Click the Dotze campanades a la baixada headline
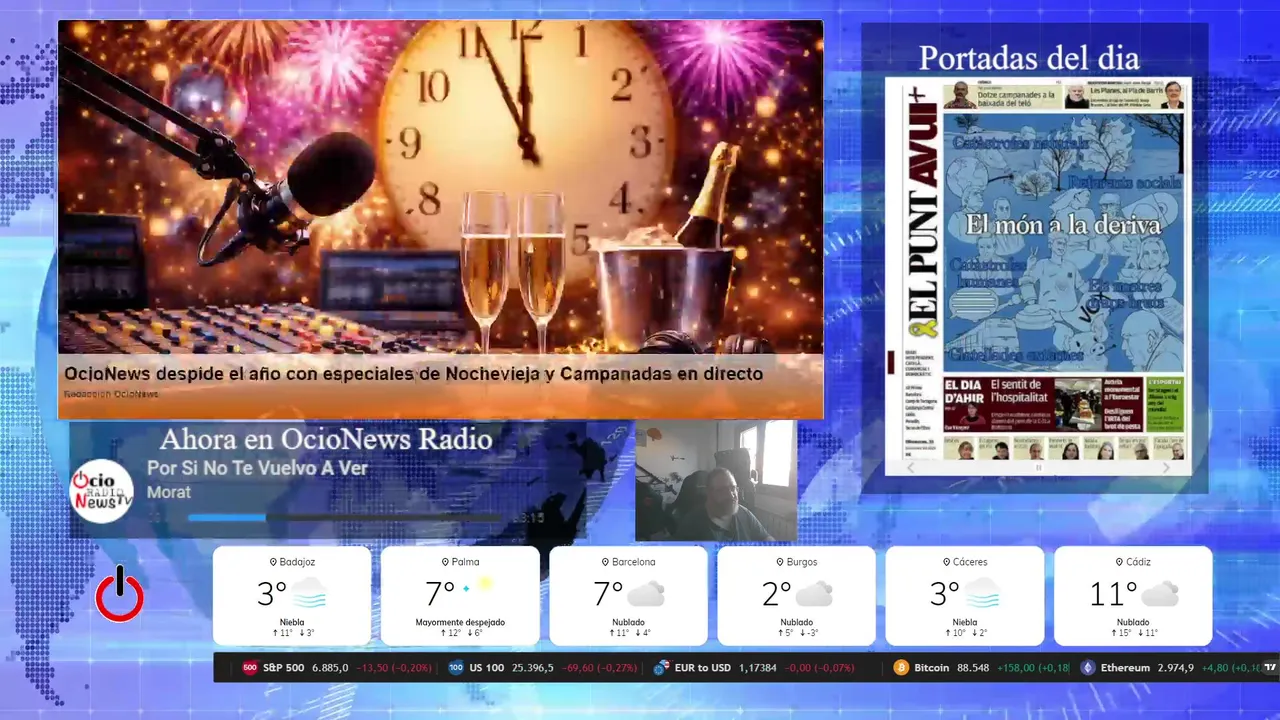 click(1016, 98)
